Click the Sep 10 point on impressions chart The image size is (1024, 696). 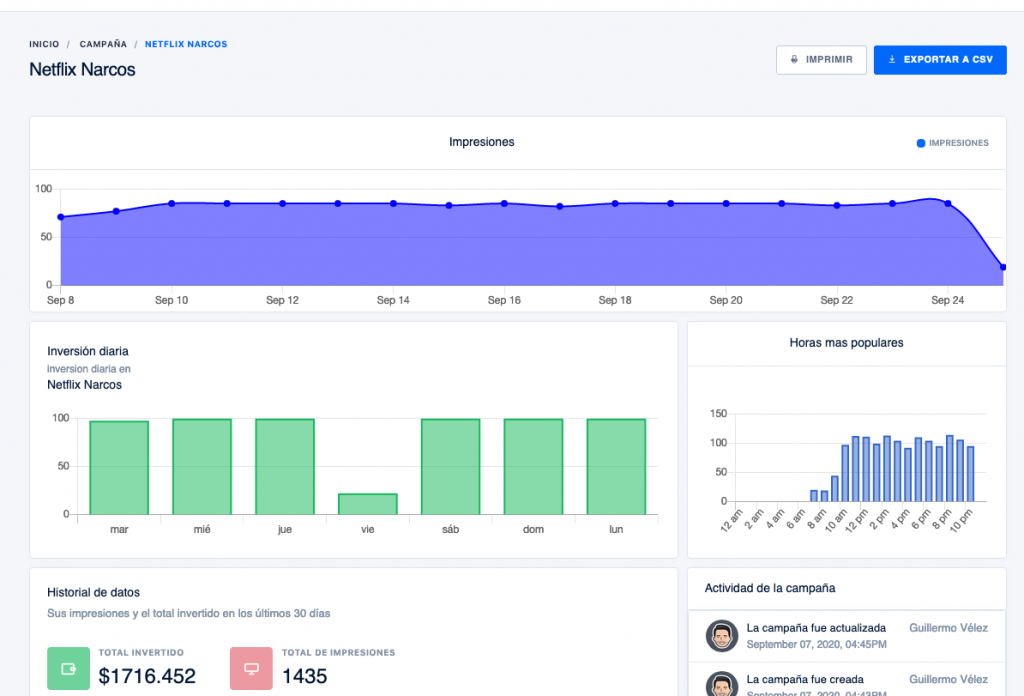[x=172, y=203]
